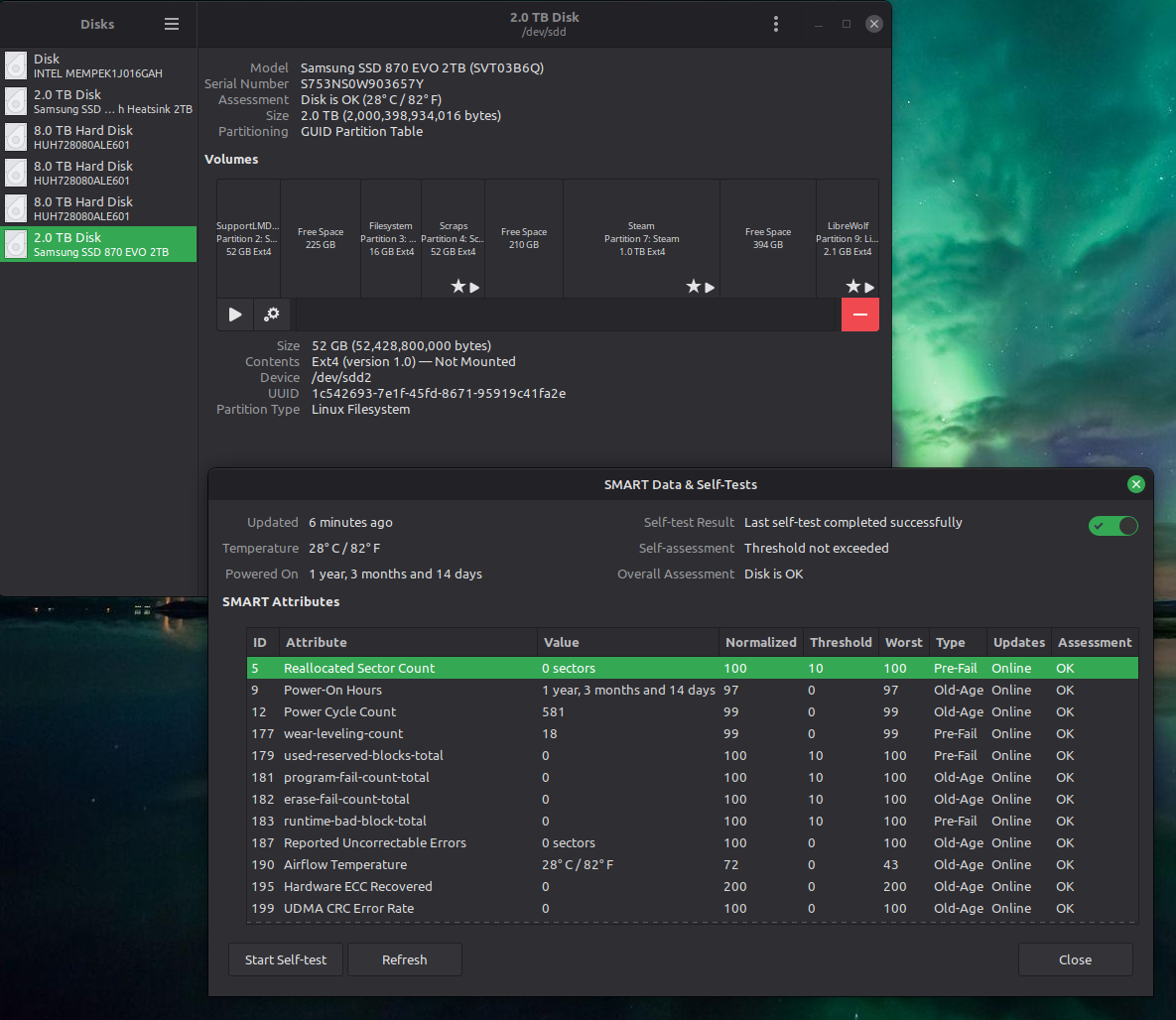Viewport: 1176px width, 1020px height.
Task: Select Power-On Hours attribute row
Action: pyautogui.click(x=693, y=690)
